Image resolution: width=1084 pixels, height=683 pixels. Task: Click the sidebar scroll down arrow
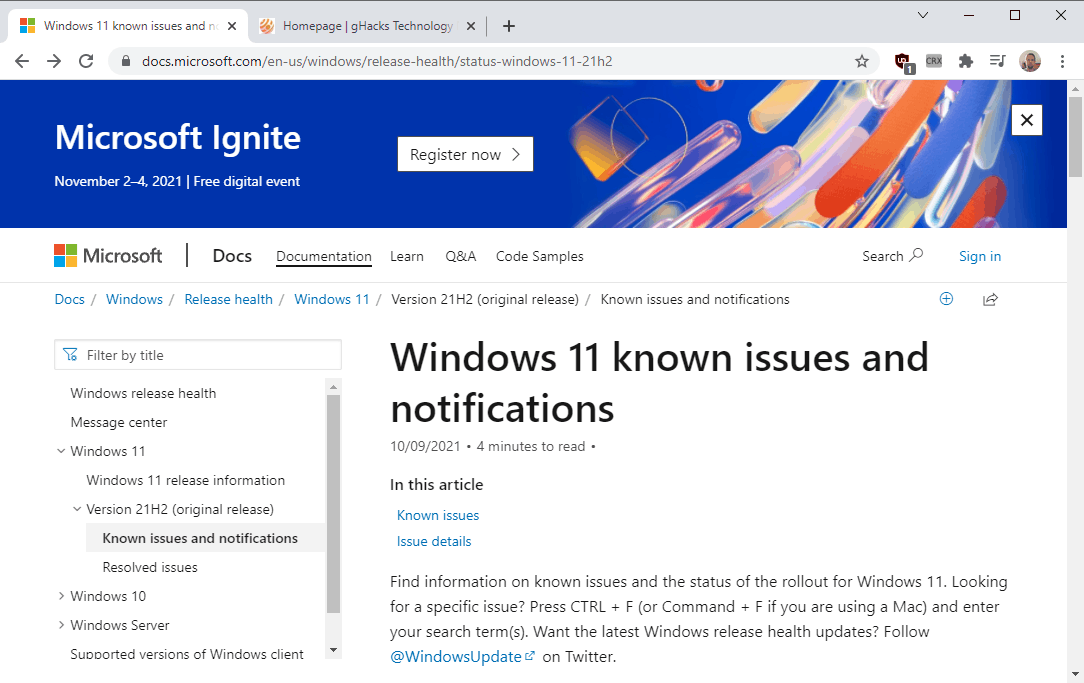[x=333, y=650]
